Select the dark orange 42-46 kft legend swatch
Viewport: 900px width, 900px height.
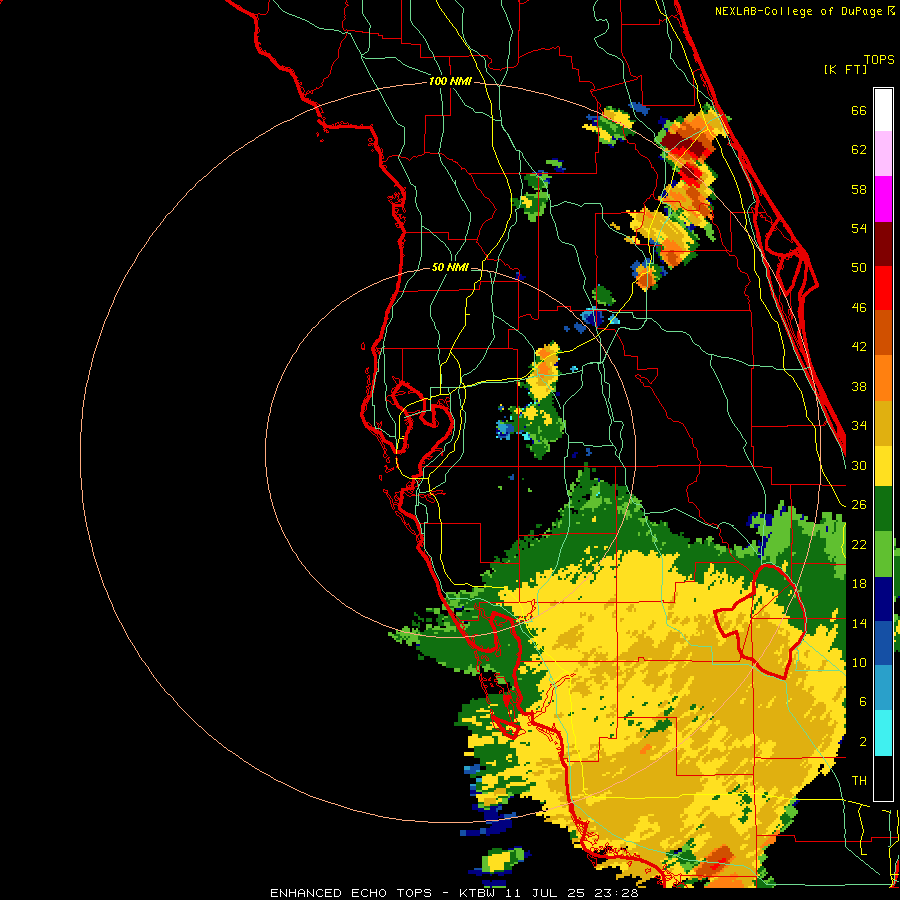tap(883, 333)
